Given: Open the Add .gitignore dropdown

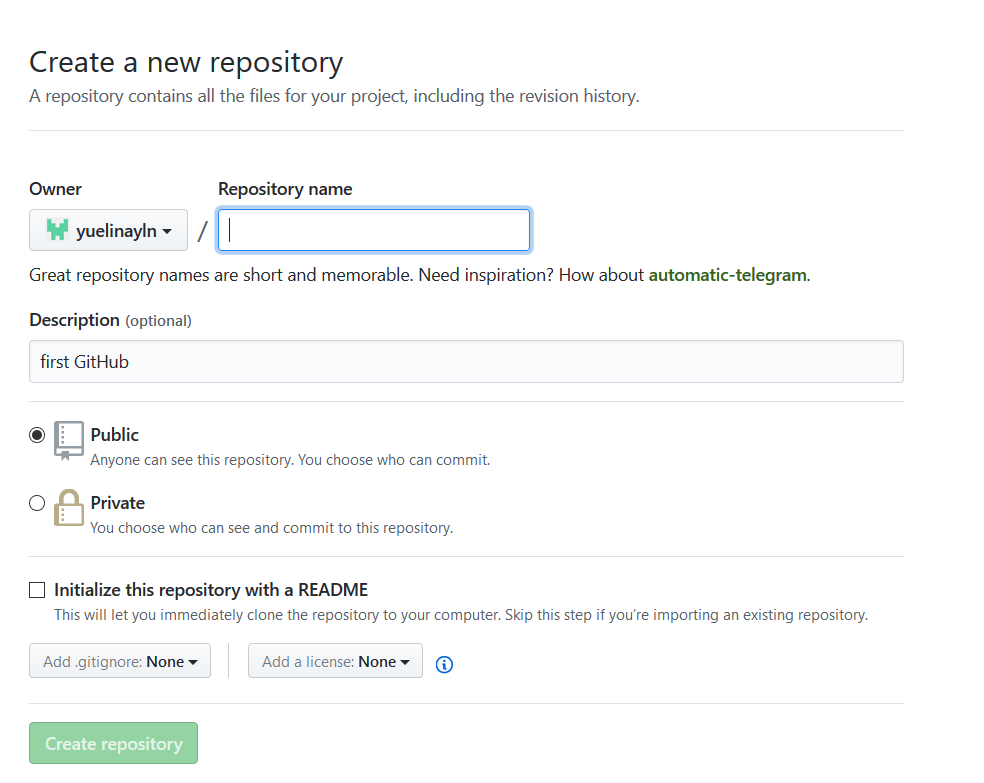Looking at the screenshot, I should pos(120,661).
